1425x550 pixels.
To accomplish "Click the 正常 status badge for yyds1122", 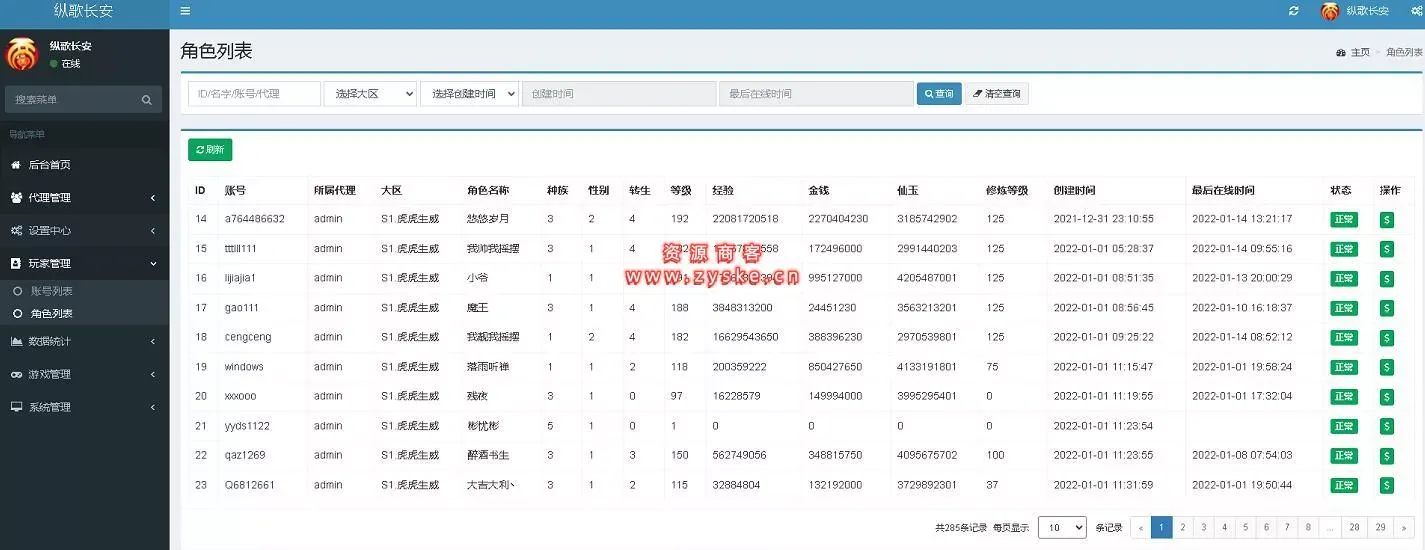I will click(x=1343, y=426).
